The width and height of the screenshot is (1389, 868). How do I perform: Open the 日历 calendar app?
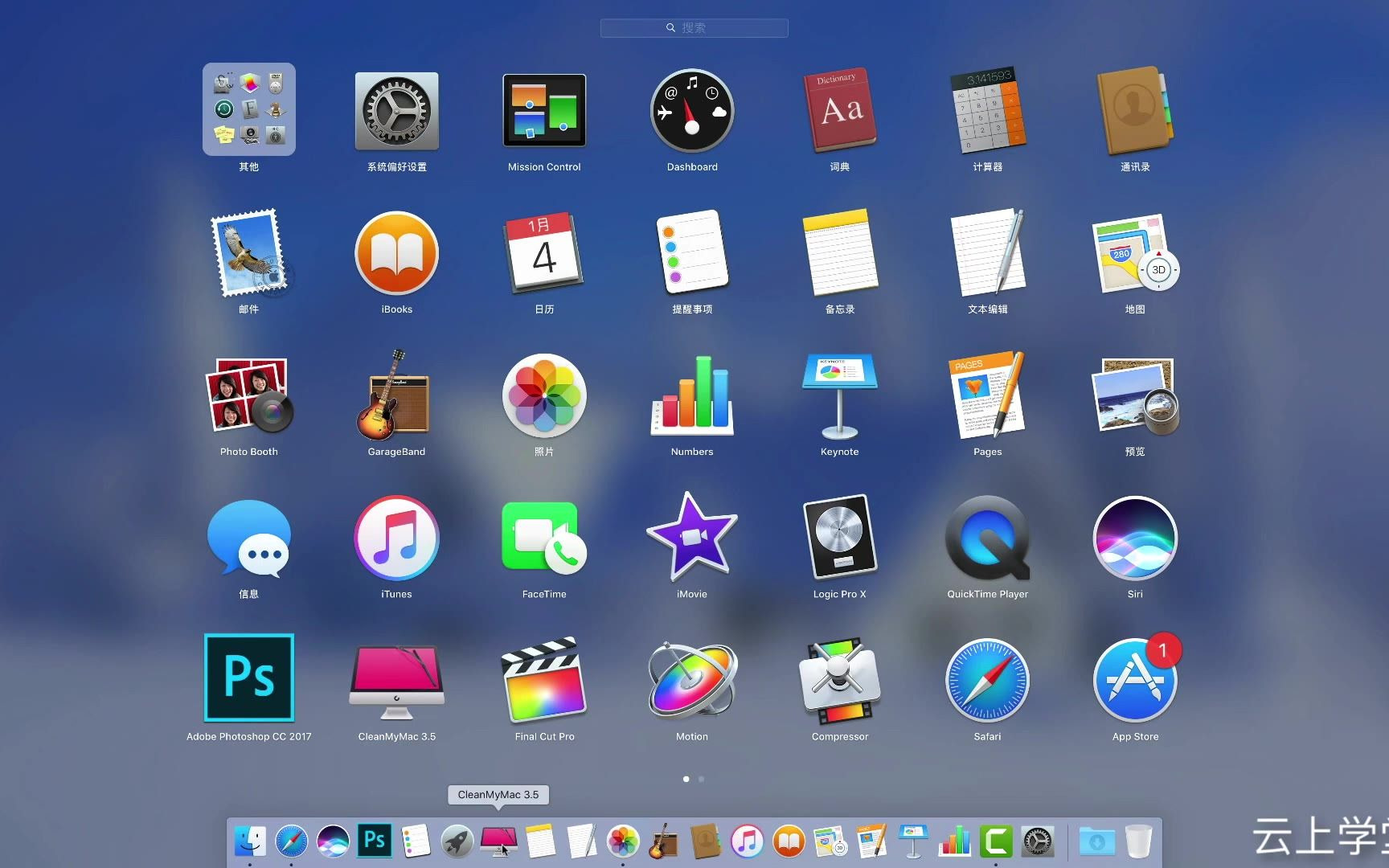coord(544,253)
